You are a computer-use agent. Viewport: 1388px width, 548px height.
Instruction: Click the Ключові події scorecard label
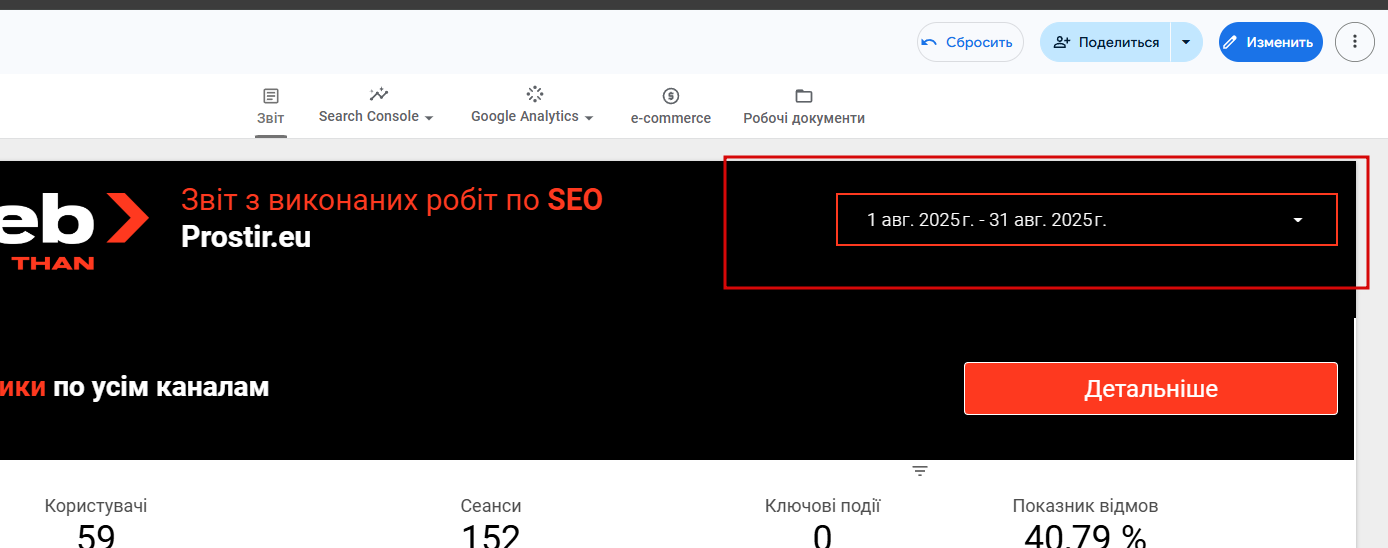pyautogui.click(x=823, y=506)
